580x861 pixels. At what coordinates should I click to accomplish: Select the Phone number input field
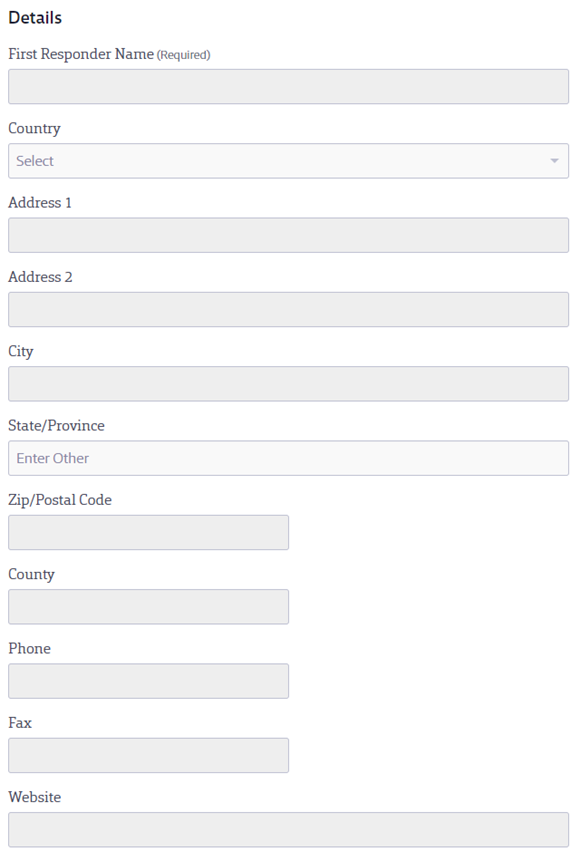148,681
